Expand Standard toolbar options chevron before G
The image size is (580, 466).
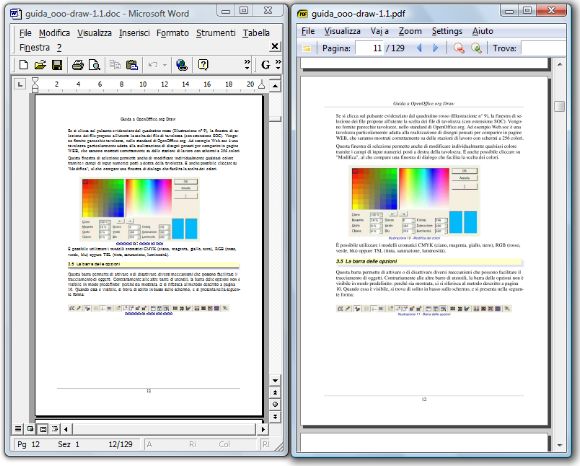point(247,65)
